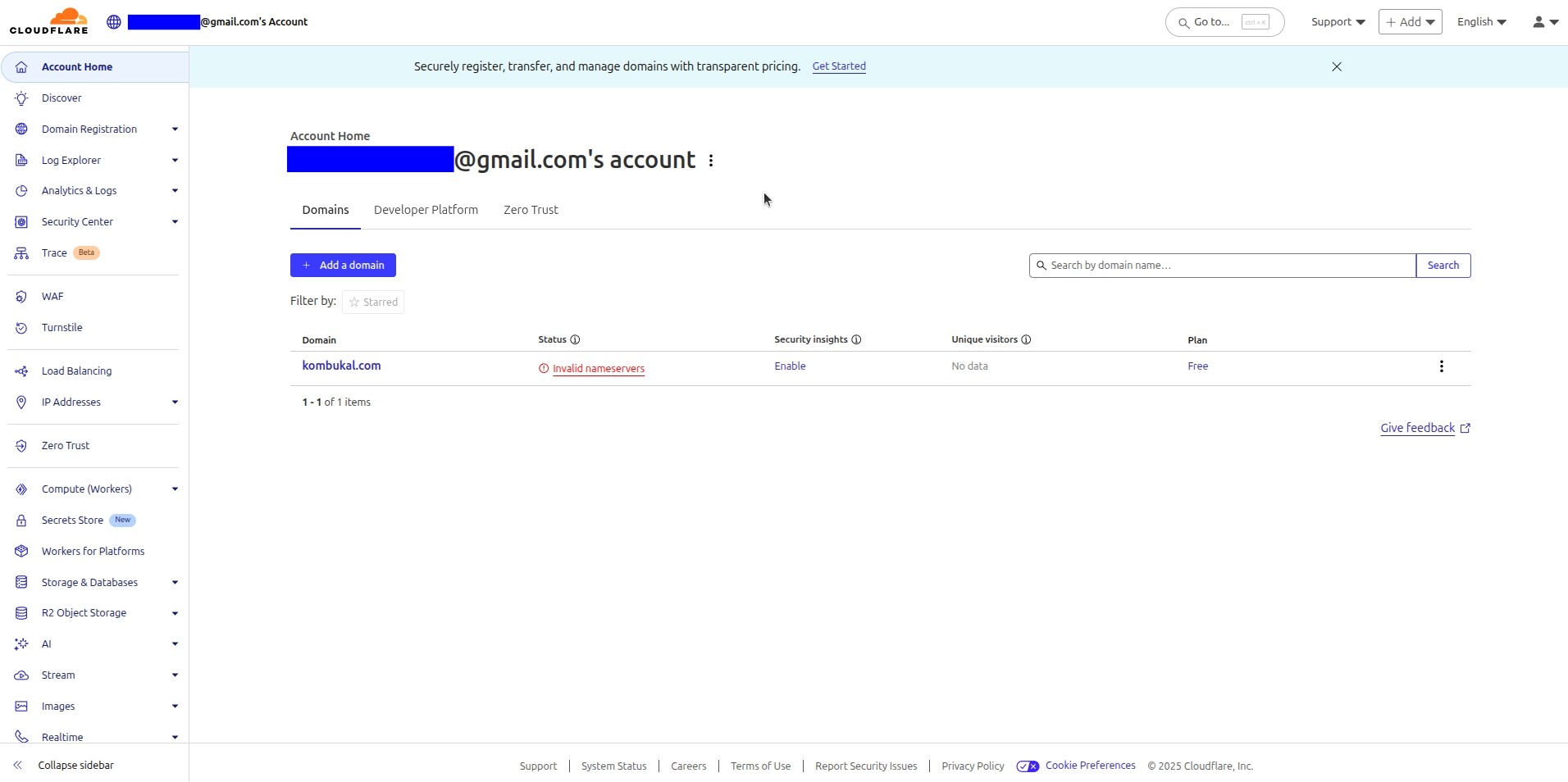Expand the Compute (Workers) arrow
This screenshot has width=1568, height=782.
[x=175, y=489]
